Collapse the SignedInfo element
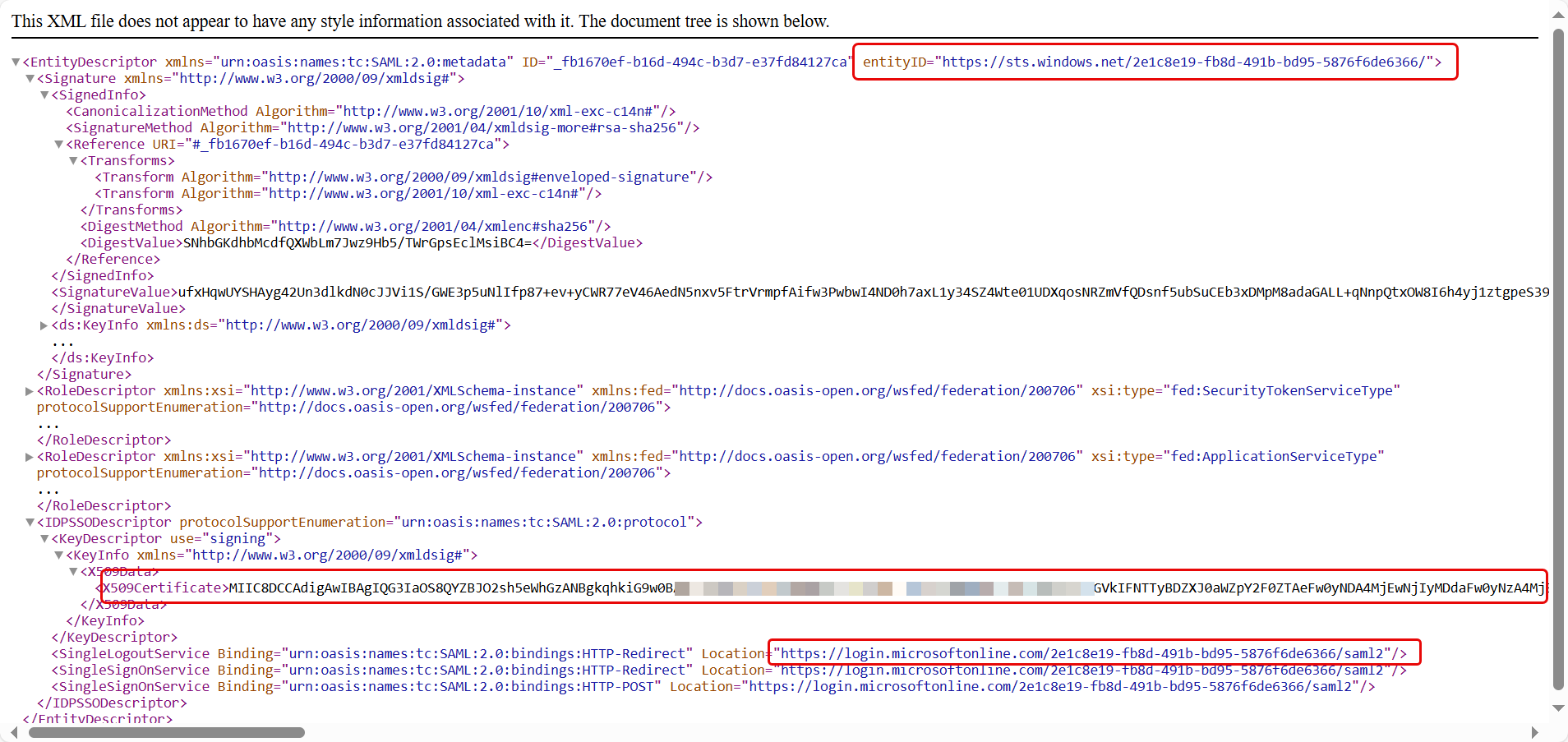Image resolution: width=1568 pixels, height=742 pixels. click(45, 94)
